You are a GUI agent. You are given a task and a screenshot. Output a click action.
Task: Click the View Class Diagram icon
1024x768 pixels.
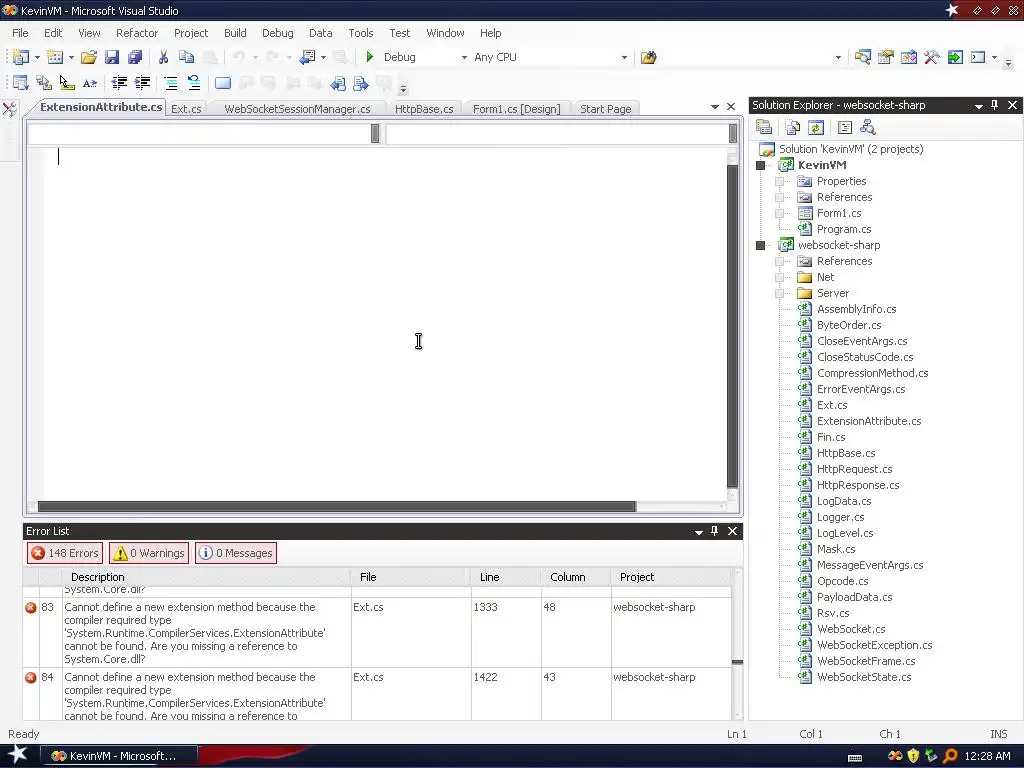coord(868,127)
